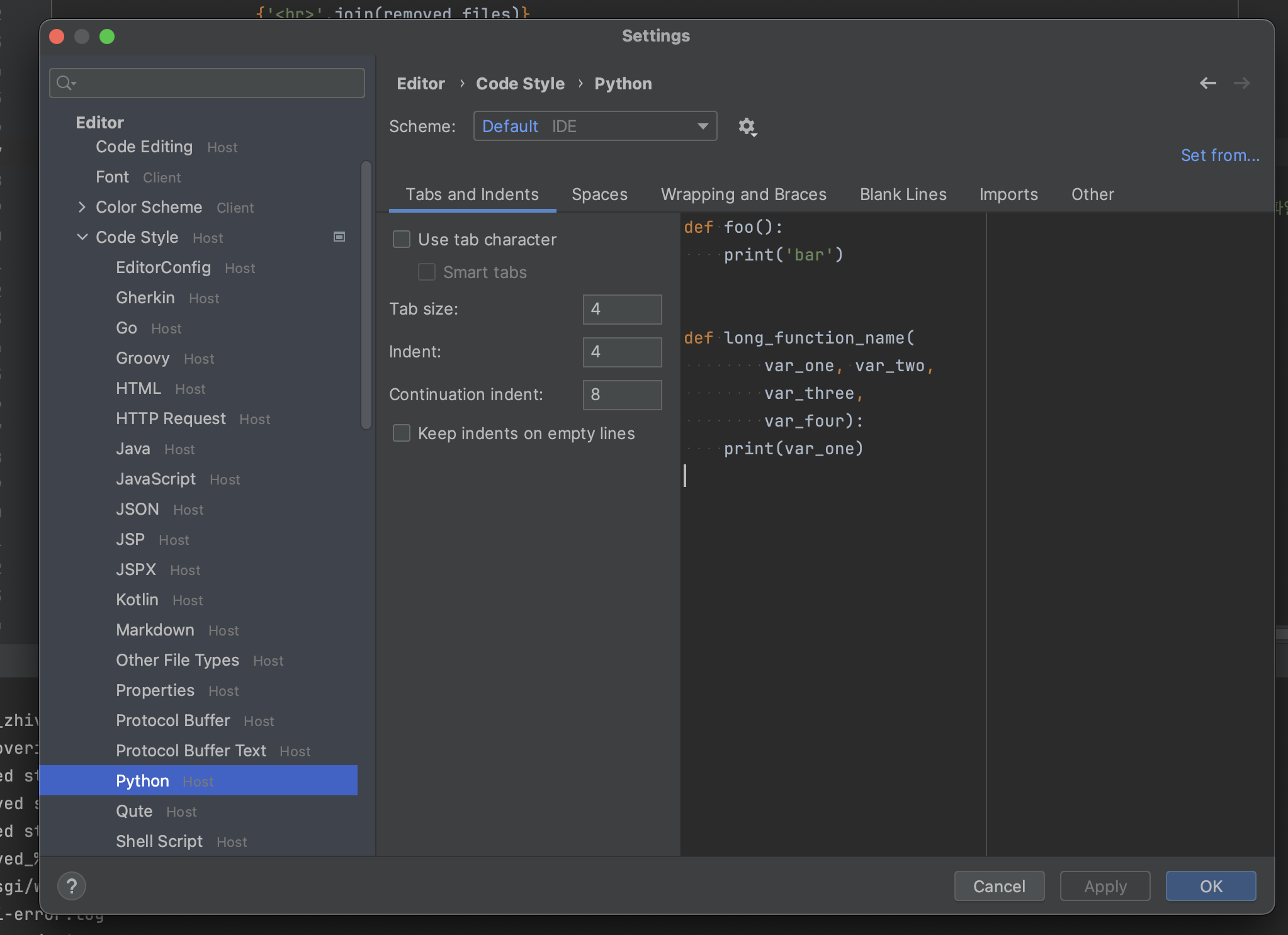Toggle Keep indents on empty lines
Image resolution: width=1288 pixels, height=935 pixels.
pyautogui.click(x=401, y=433)
